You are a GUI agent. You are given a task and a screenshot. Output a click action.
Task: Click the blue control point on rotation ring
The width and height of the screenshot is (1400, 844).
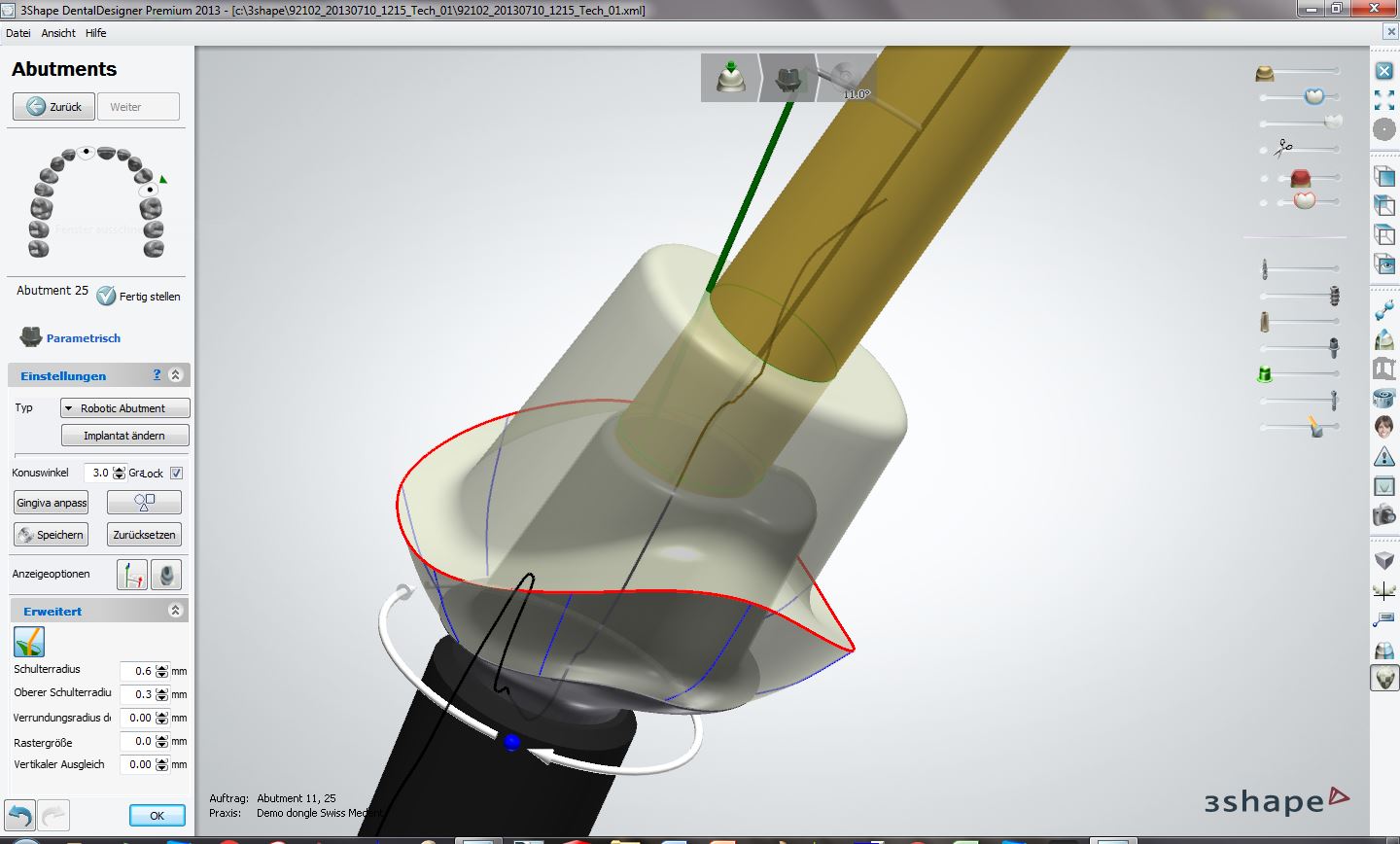click(x=512, y=743)
